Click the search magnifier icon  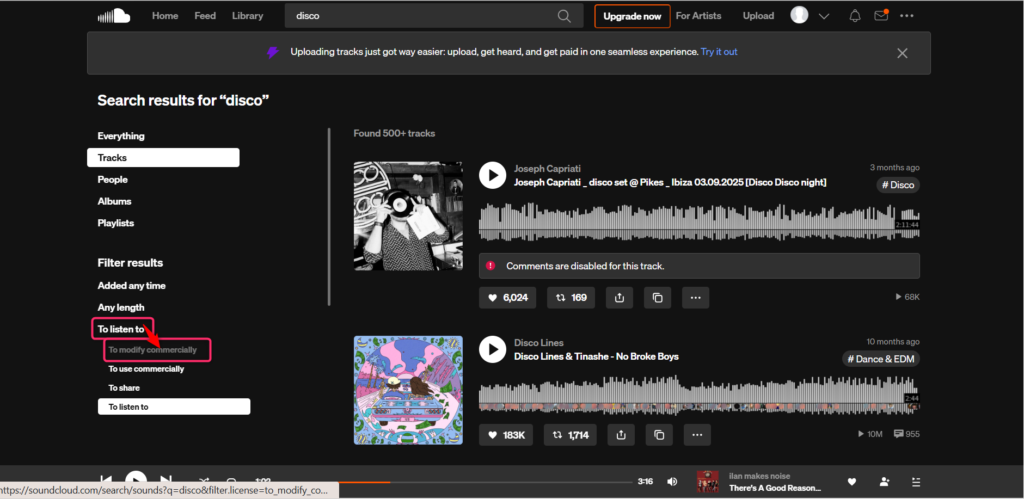coord(564,16)
